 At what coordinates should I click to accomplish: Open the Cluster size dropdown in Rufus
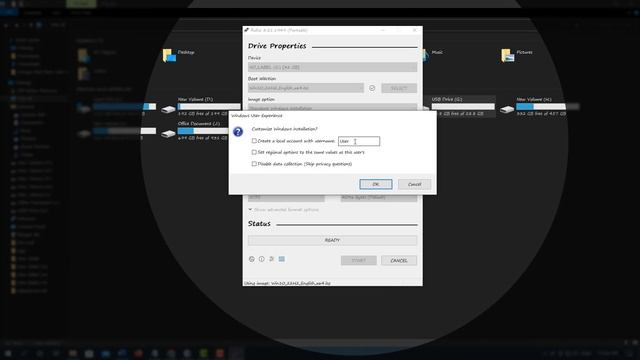pyautogui.click(x=379, y=198)
